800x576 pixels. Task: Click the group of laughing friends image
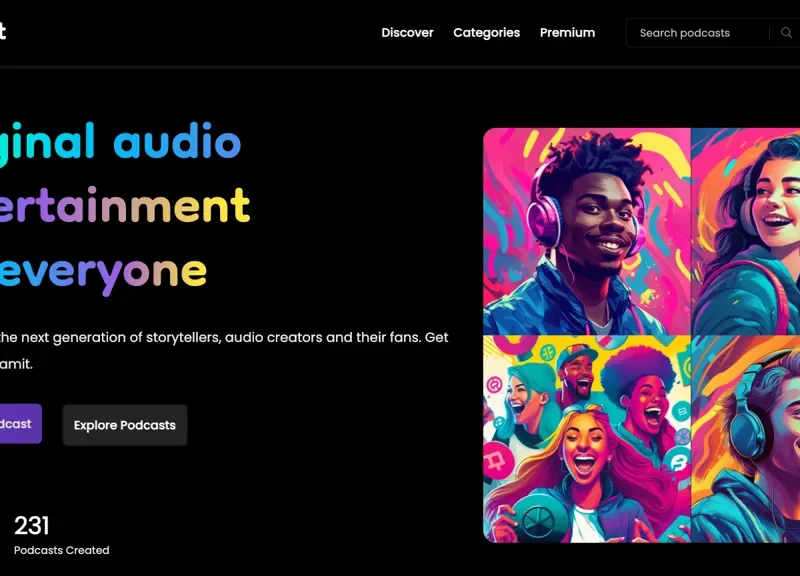pyautogui.click(x=587, y=438)
